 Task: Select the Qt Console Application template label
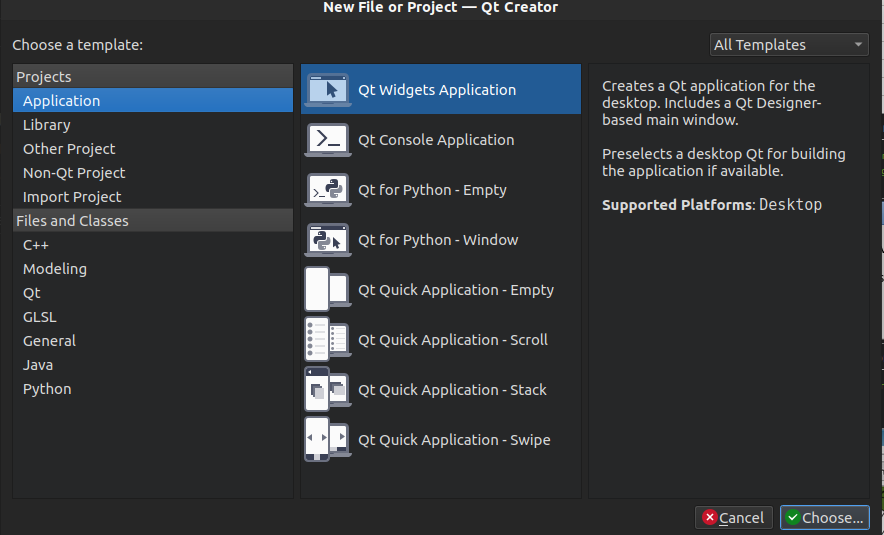click(x=436, y=140)
